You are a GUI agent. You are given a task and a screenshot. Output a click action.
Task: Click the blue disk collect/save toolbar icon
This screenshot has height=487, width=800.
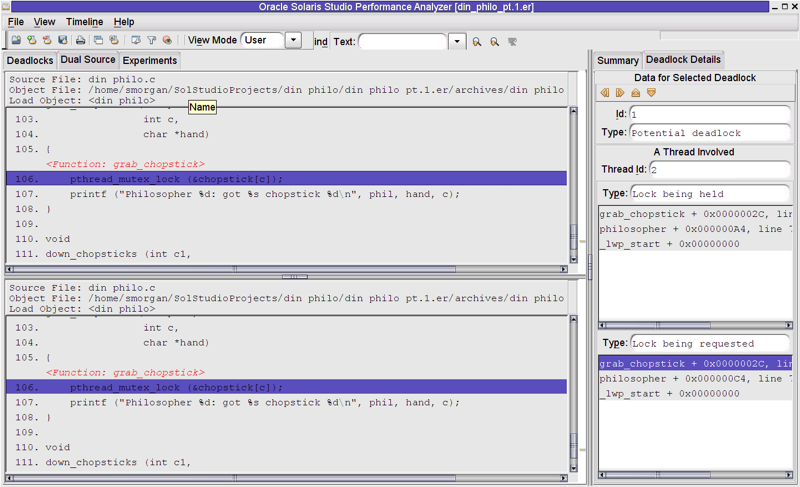coord(62,40)
